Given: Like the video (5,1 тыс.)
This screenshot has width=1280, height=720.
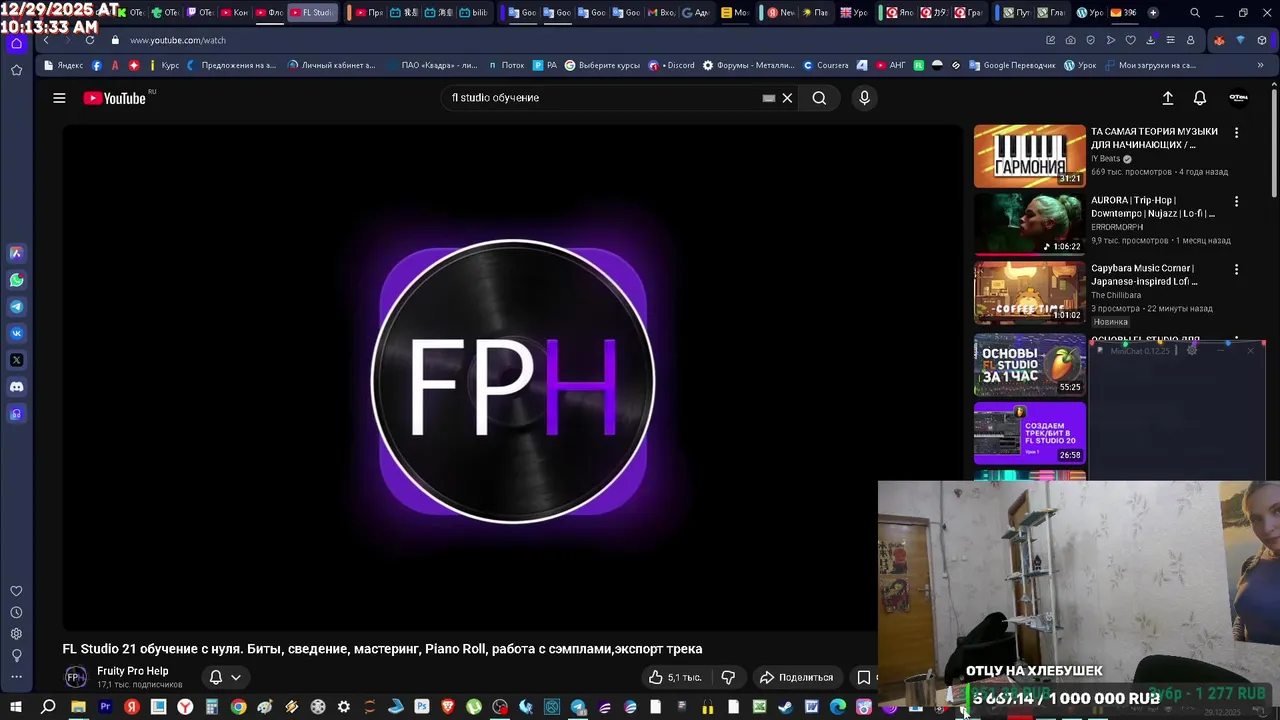Looking at the screenshot, I should [x=675, y=677].
